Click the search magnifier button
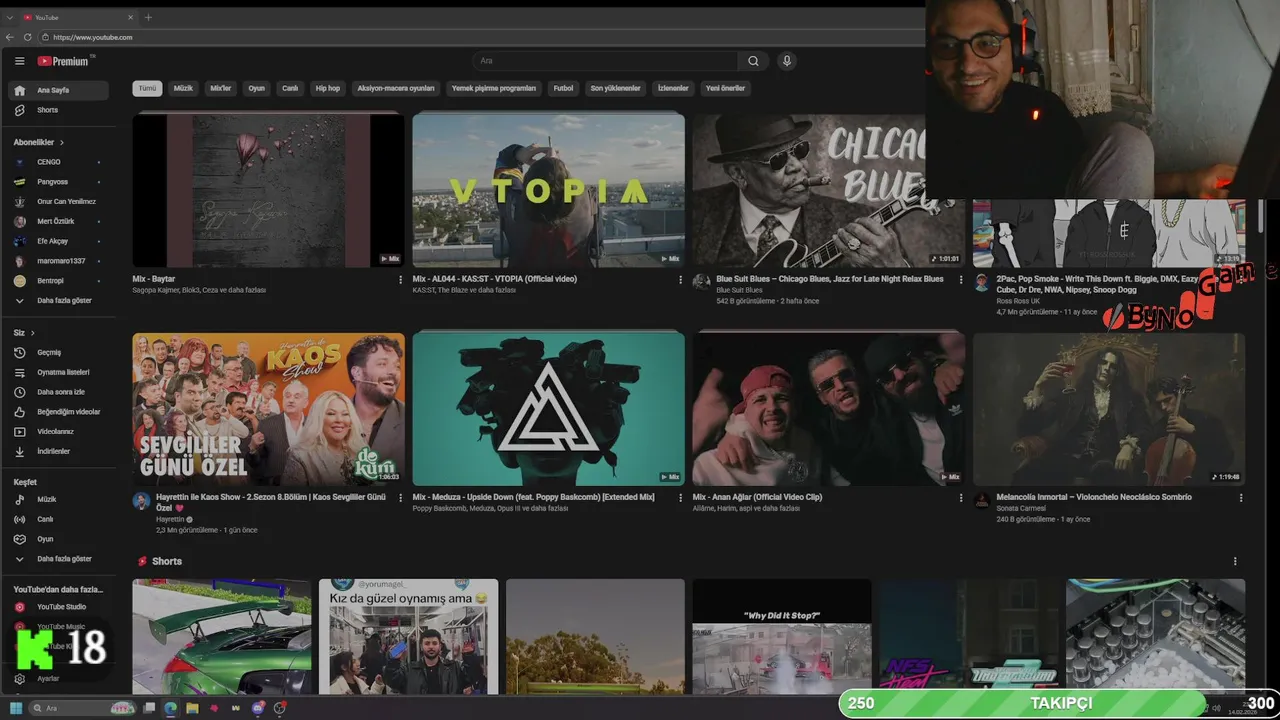The width and height of the screenshot is (1280, 720). coord(753,61)
